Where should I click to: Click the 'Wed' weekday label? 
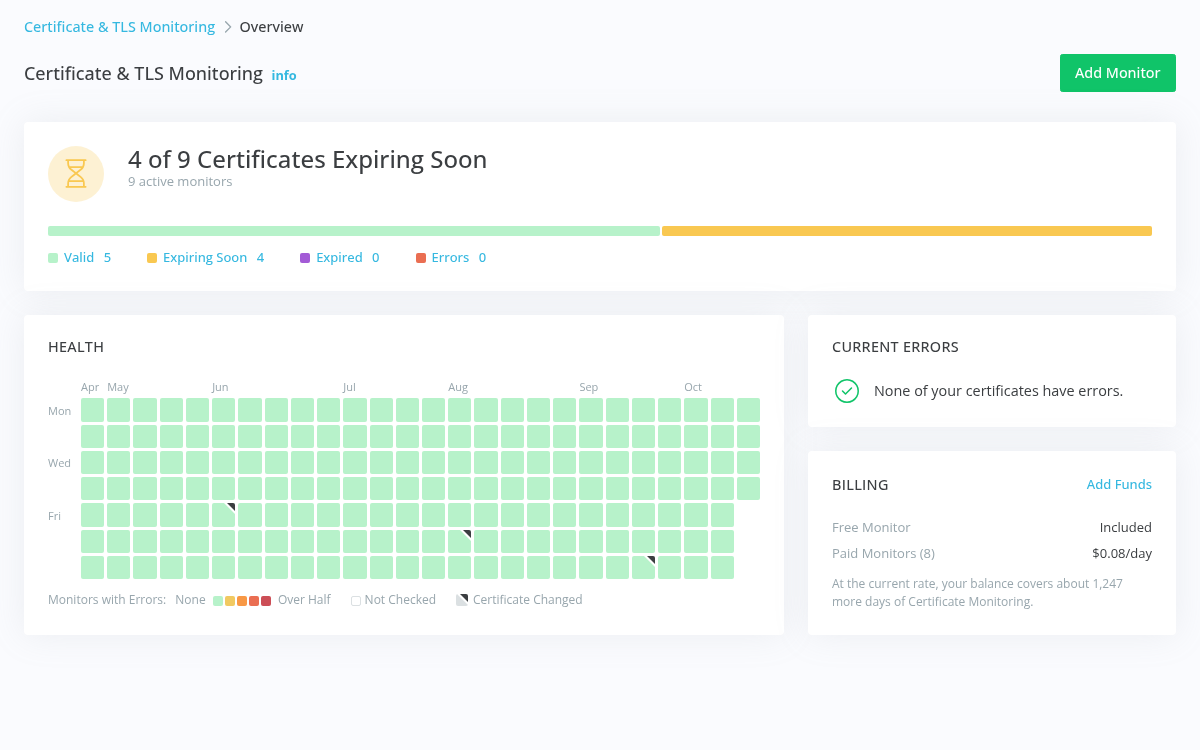[x=59, y=463]
